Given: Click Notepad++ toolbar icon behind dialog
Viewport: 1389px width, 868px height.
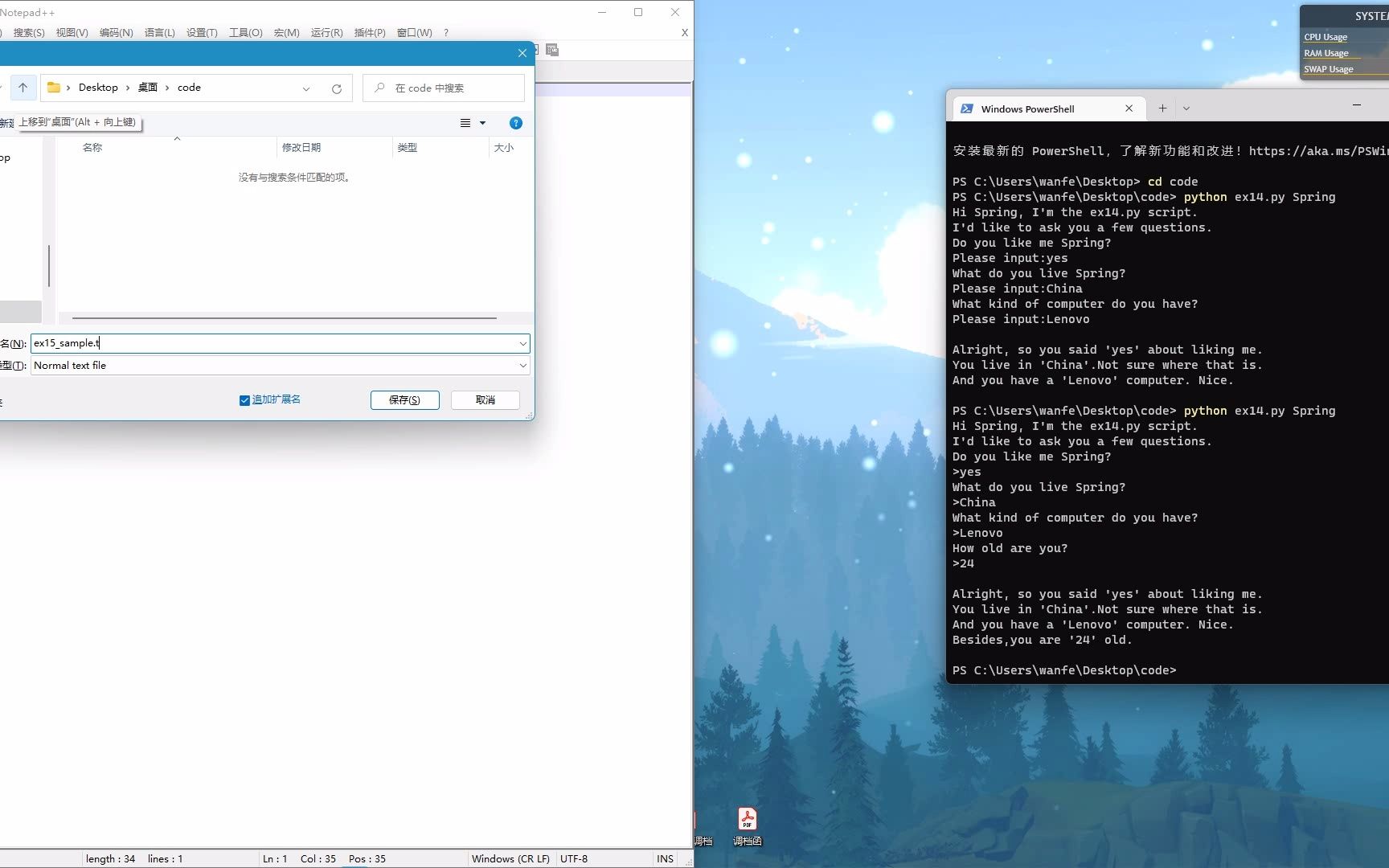Looking at the screenshot, I should coord(552,50).
